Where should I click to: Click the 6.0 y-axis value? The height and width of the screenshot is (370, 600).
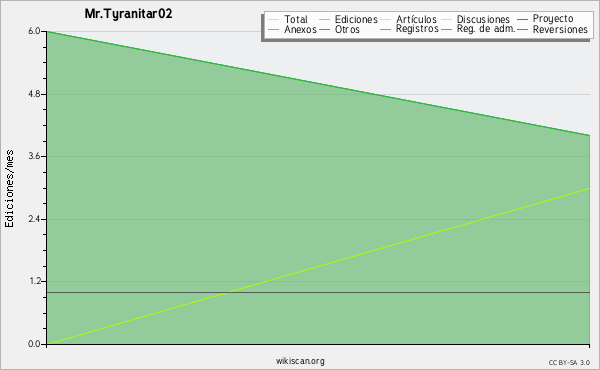[34, 31]
